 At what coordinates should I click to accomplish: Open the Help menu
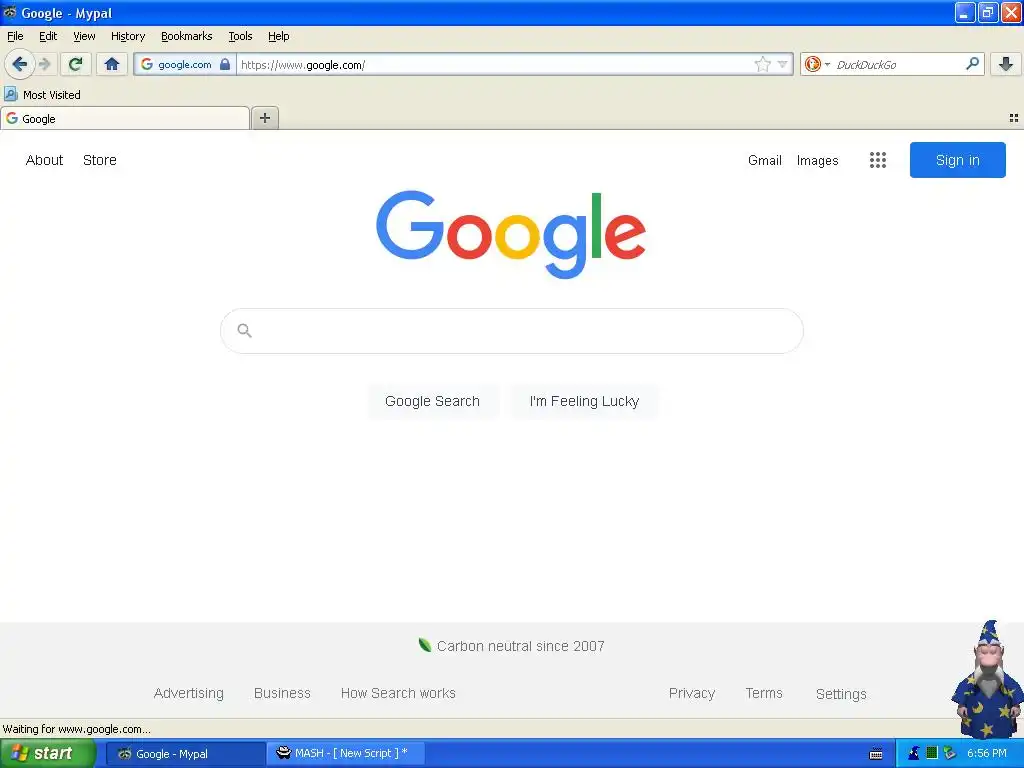tap(279, 36)
